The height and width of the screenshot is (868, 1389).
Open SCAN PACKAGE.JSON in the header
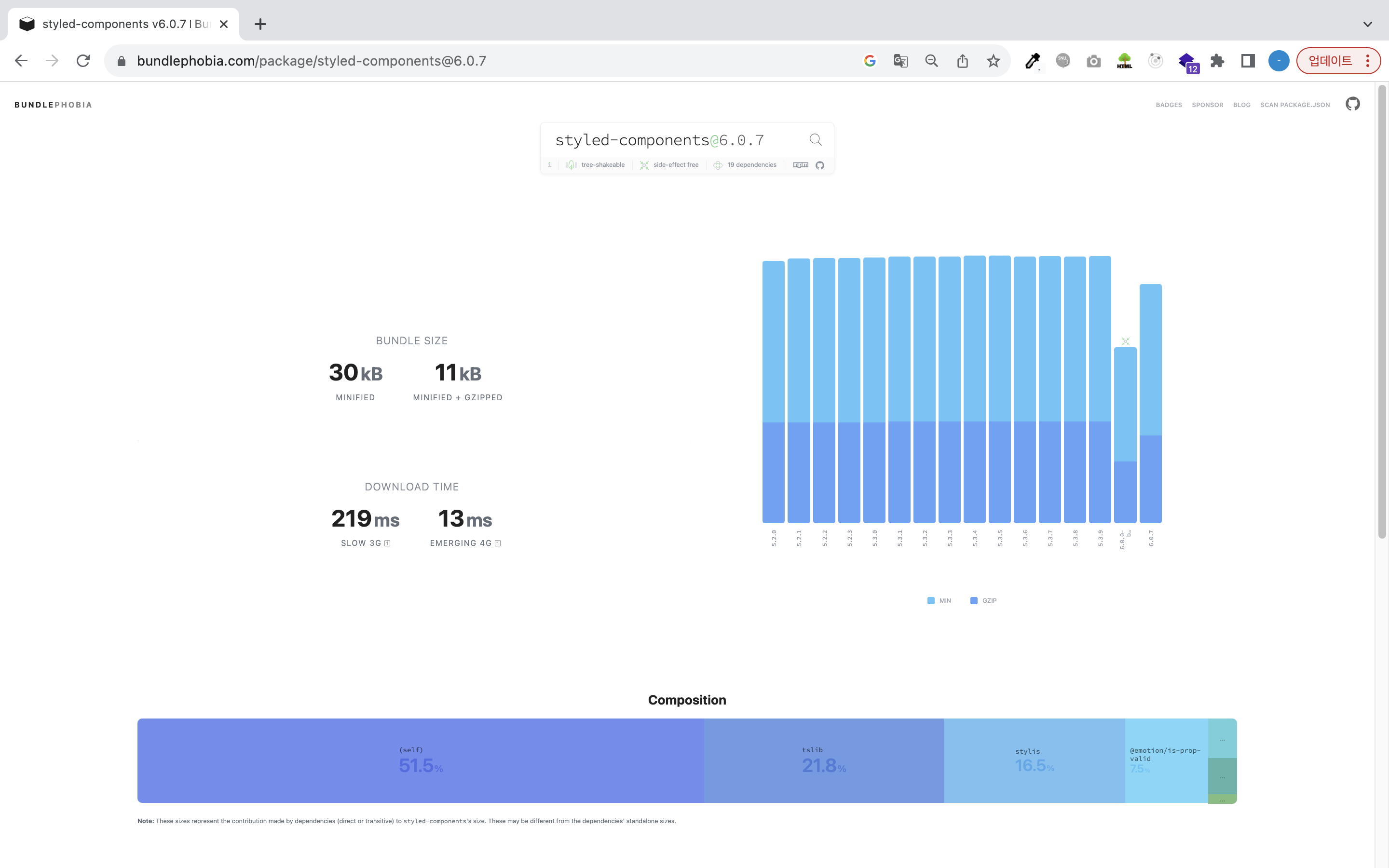[1294, 105]
